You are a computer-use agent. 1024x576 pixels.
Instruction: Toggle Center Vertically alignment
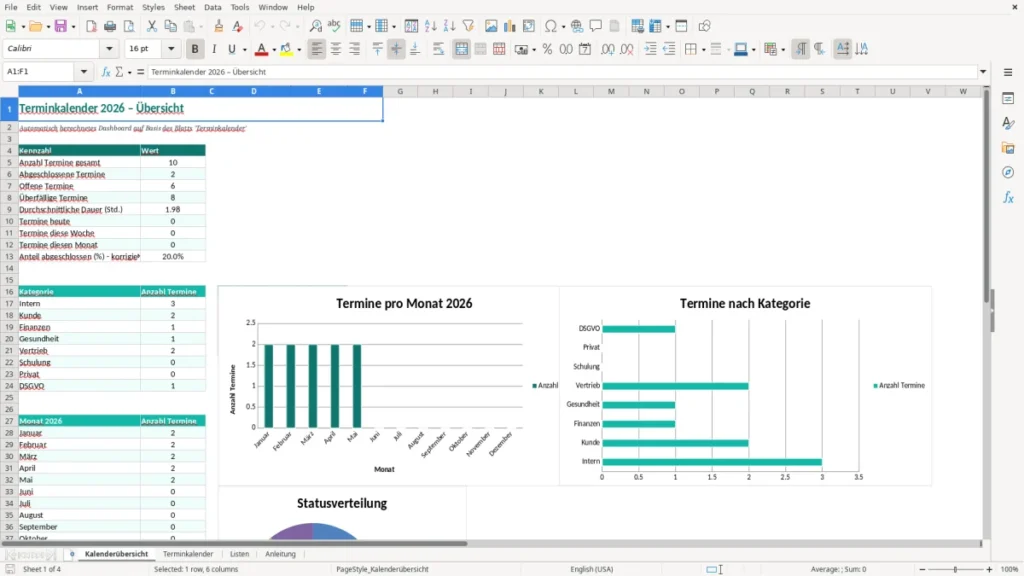396,49
